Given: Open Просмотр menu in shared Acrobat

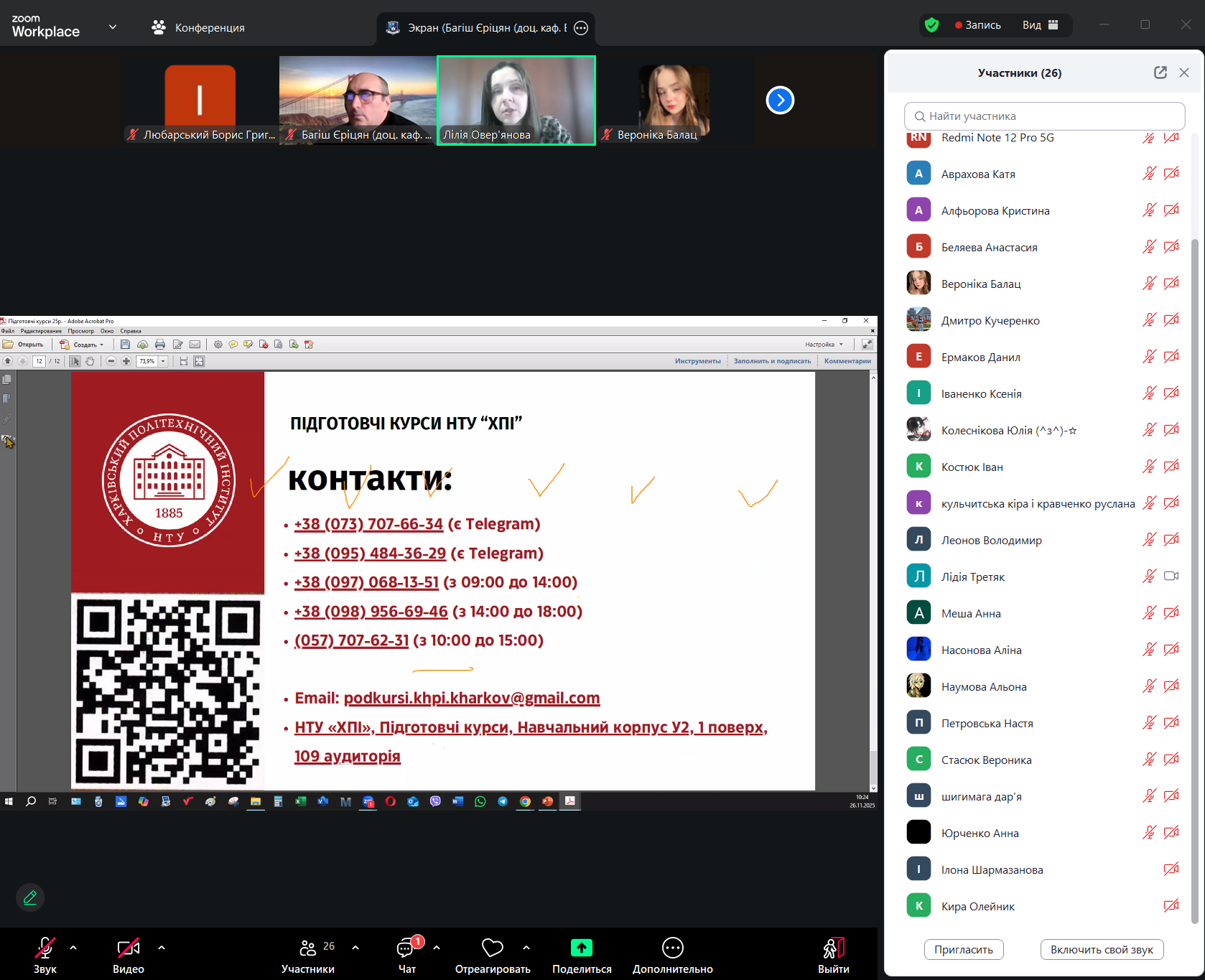Looking at the screenshot, I should pos(81,331).
